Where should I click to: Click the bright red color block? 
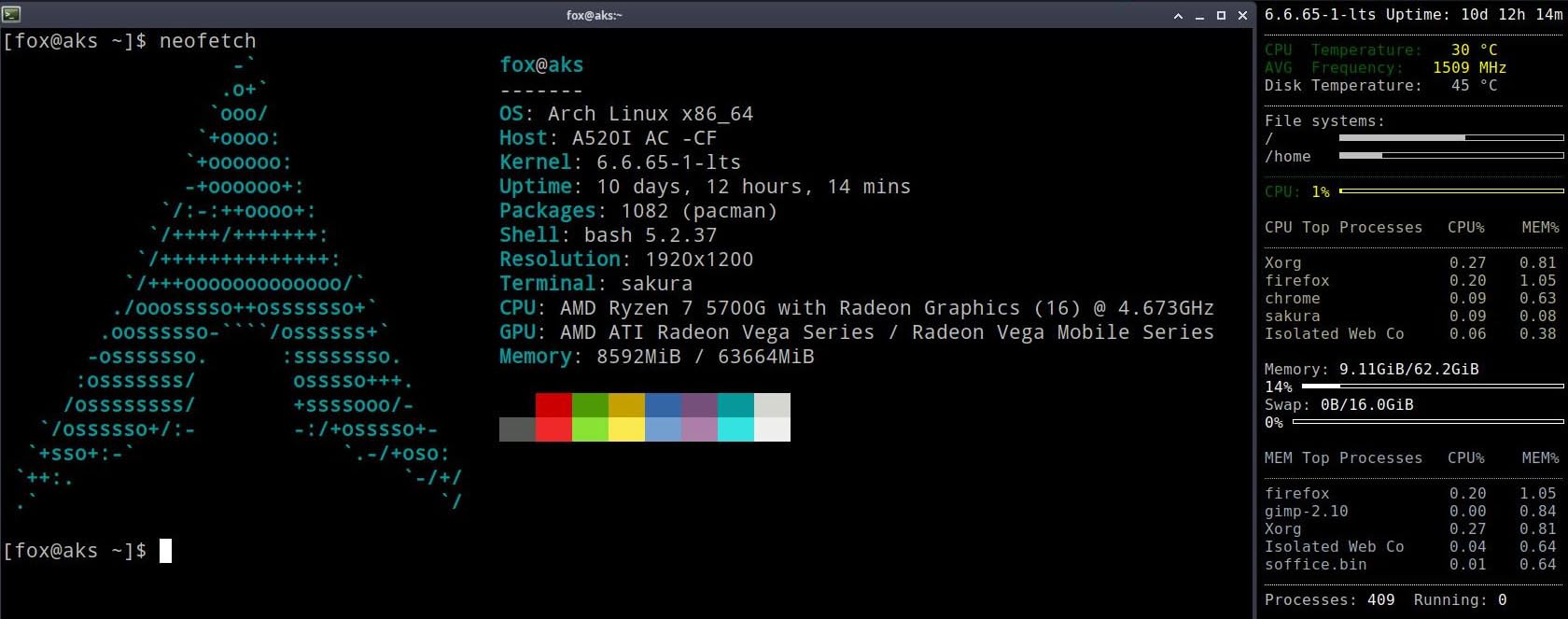[553, 429]
